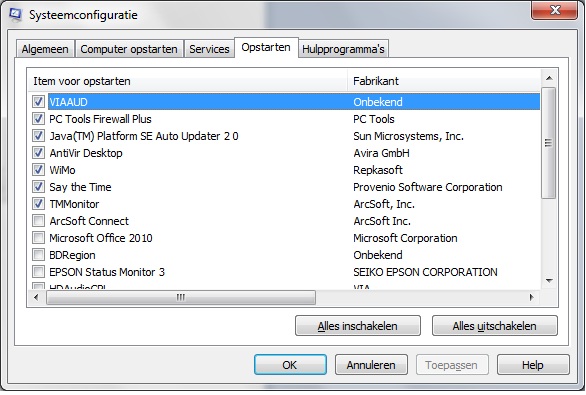Click the horizontal scroll left arrow

36,297
